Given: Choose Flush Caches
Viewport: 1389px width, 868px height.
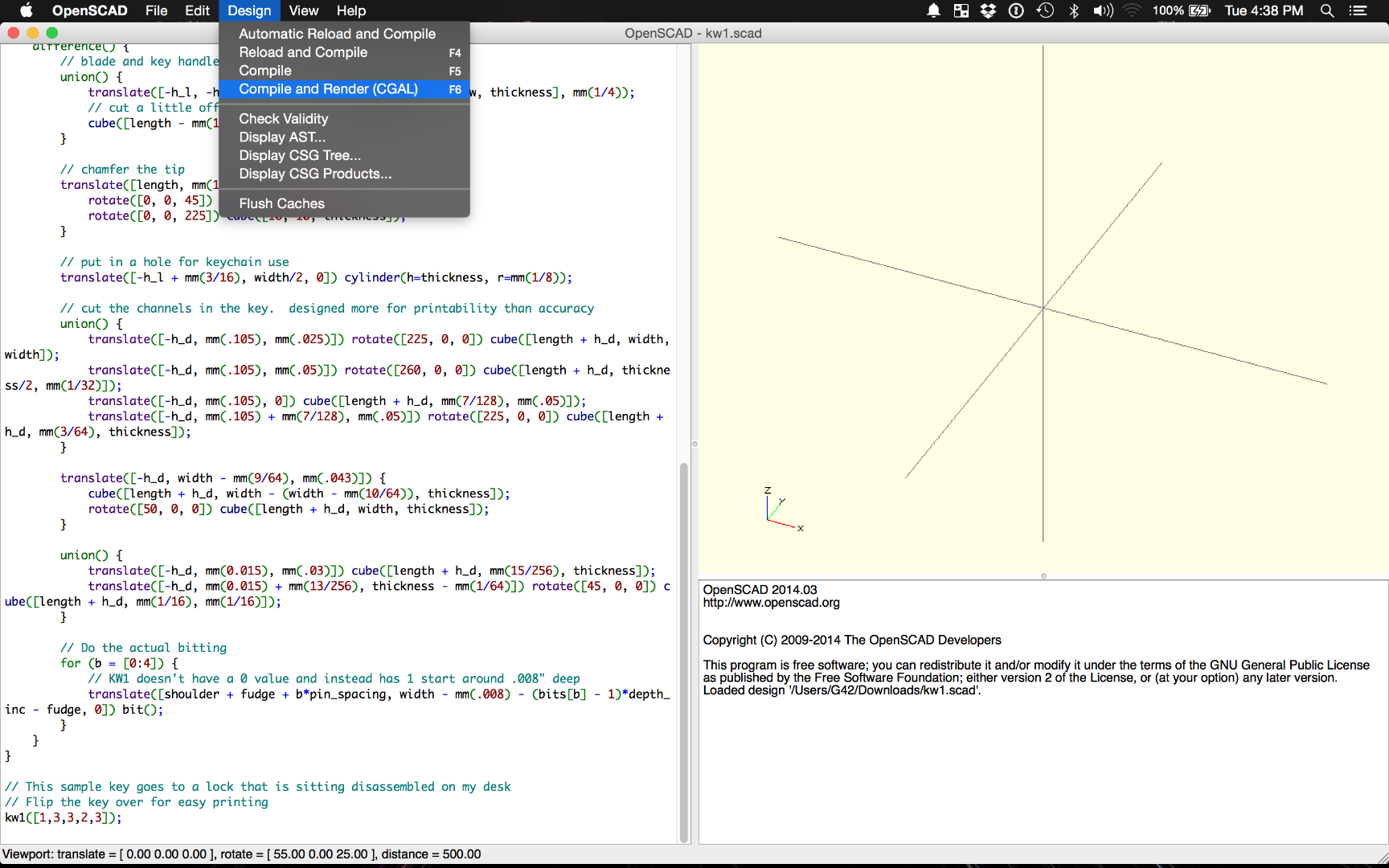Looking at the screenshot, I should pos(344,203).
